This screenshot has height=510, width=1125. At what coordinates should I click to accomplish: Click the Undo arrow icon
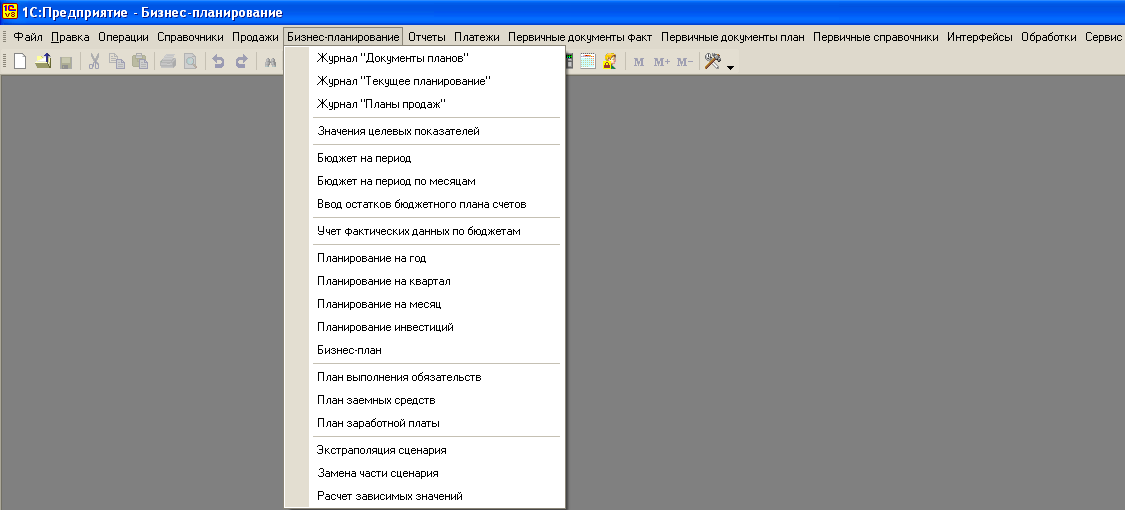click(218, 62)
